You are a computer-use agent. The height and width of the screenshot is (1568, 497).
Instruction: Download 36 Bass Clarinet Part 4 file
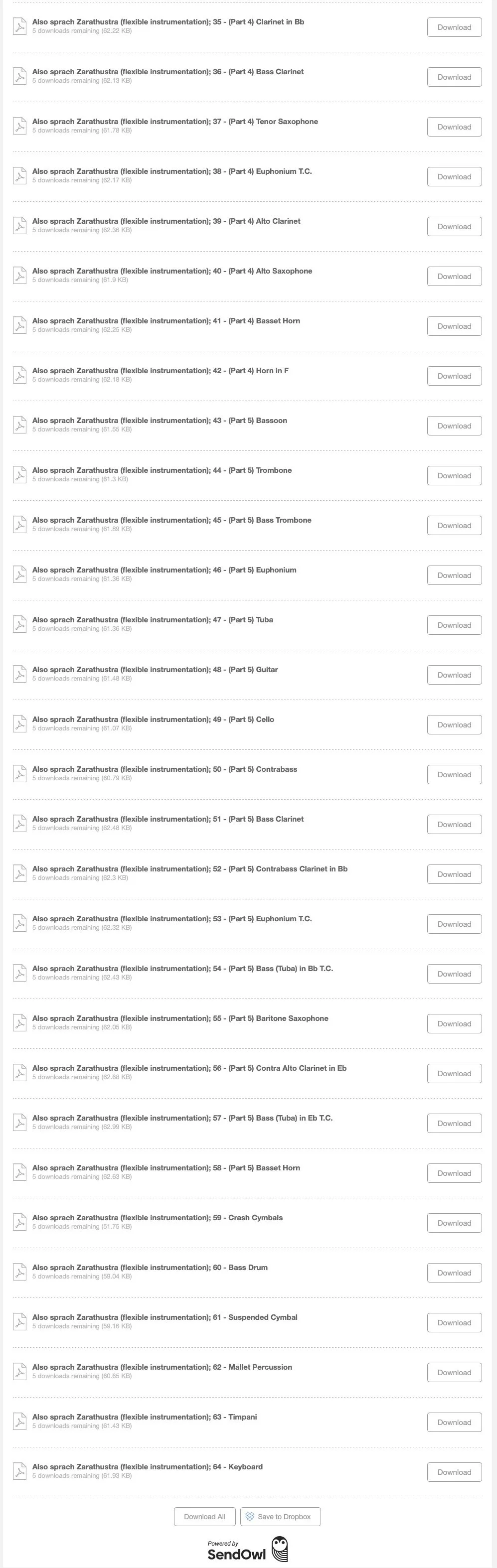pos(454,77)
